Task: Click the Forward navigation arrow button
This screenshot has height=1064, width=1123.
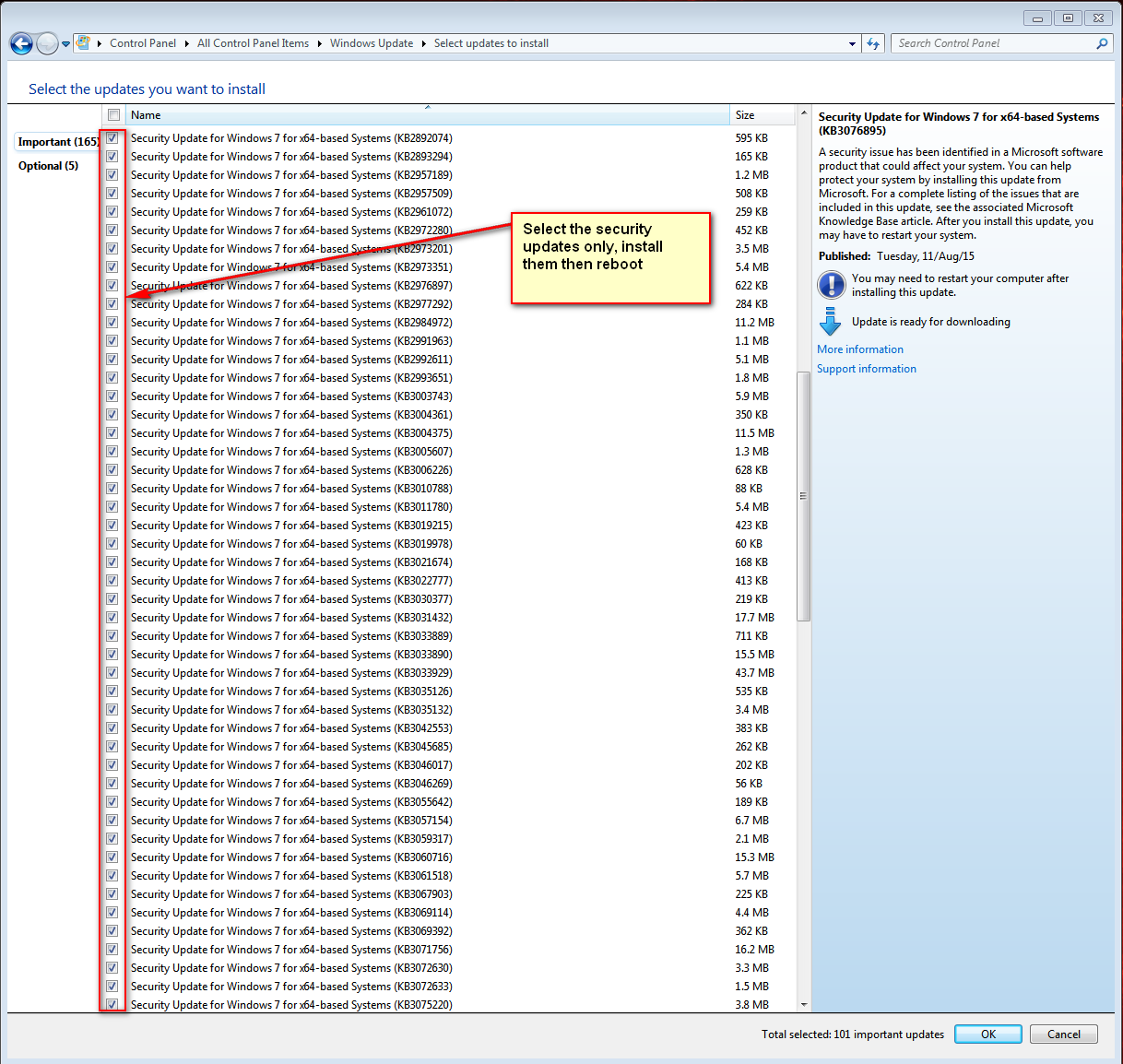Action: [47, 43]
